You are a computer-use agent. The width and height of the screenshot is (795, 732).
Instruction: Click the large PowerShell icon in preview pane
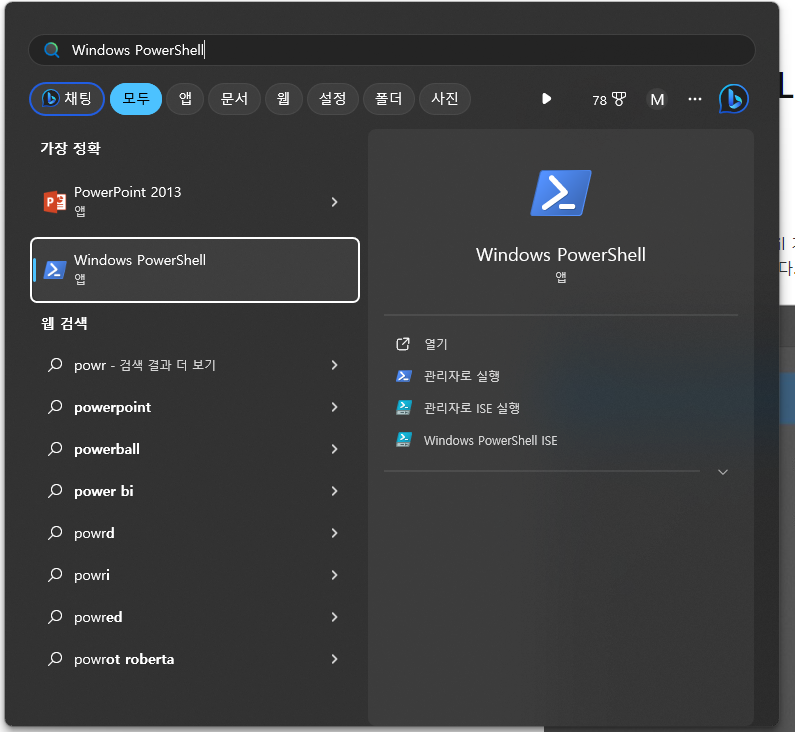coord(561,193)
